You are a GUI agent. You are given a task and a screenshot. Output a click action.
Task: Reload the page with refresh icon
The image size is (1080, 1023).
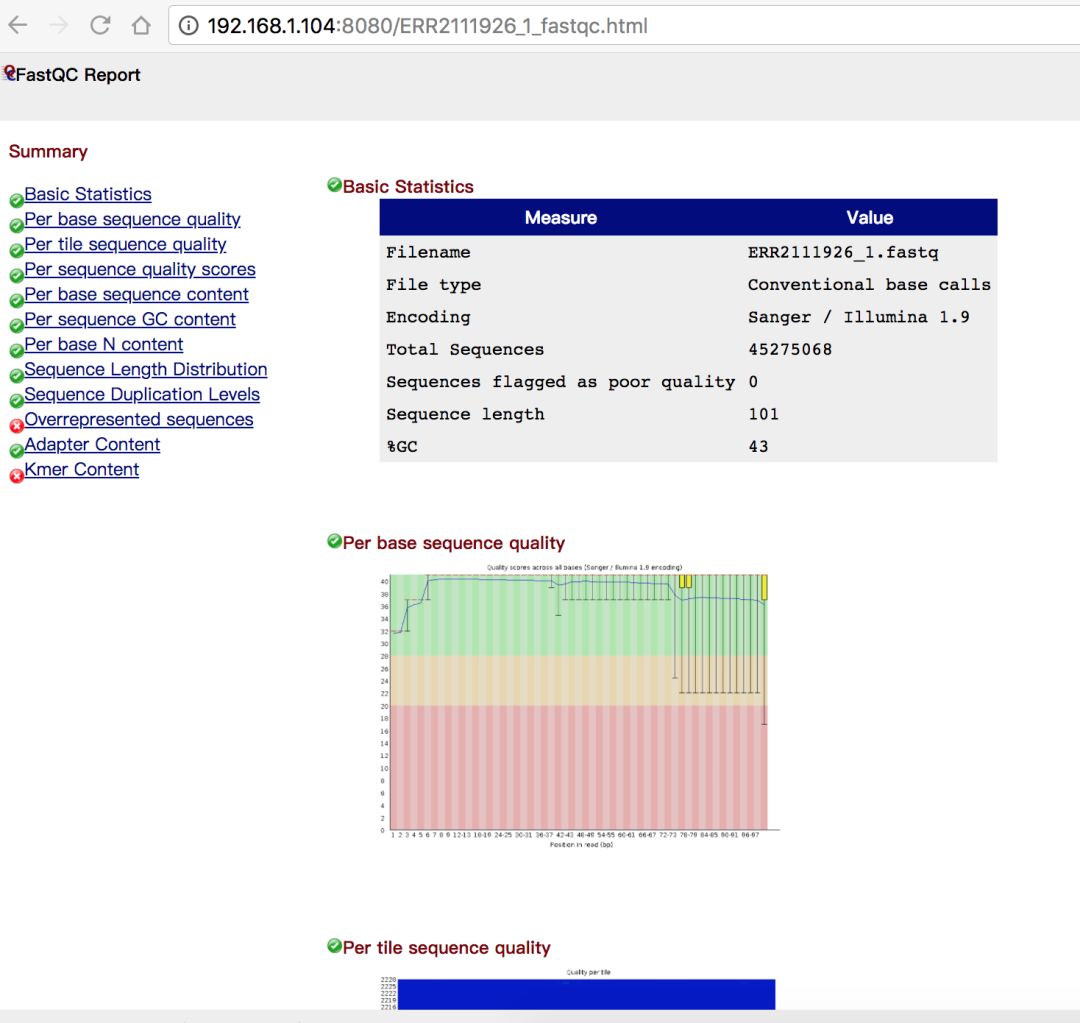click(100, 26)
